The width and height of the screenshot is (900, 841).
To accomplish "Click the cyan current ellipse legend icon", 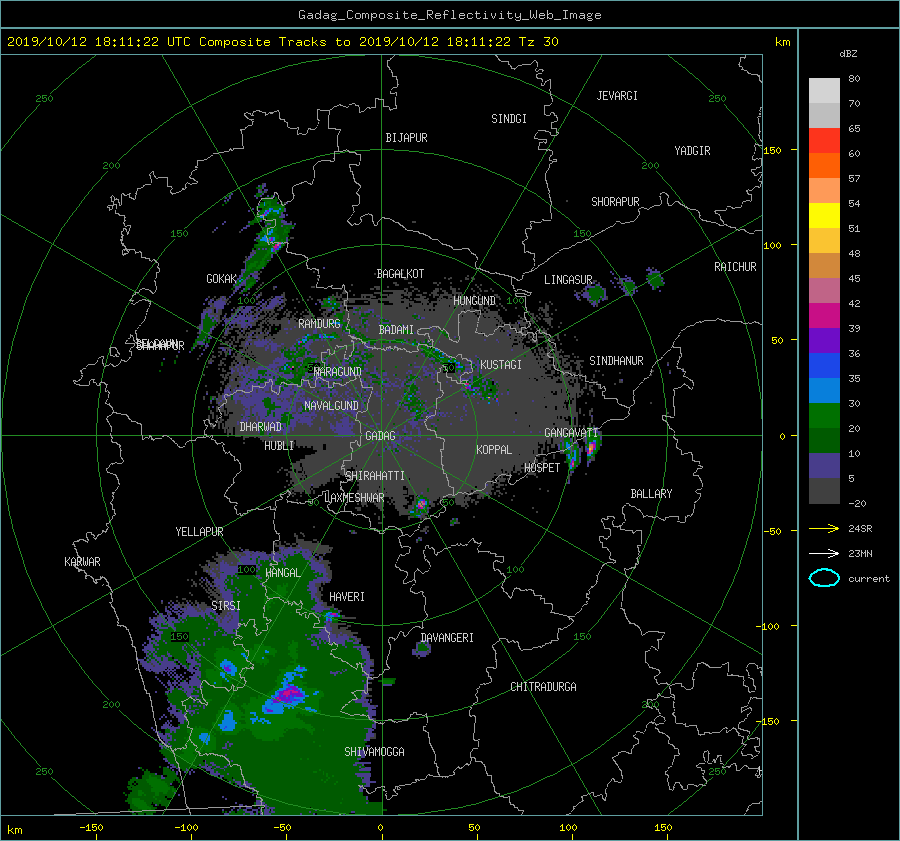I will 824,578.
